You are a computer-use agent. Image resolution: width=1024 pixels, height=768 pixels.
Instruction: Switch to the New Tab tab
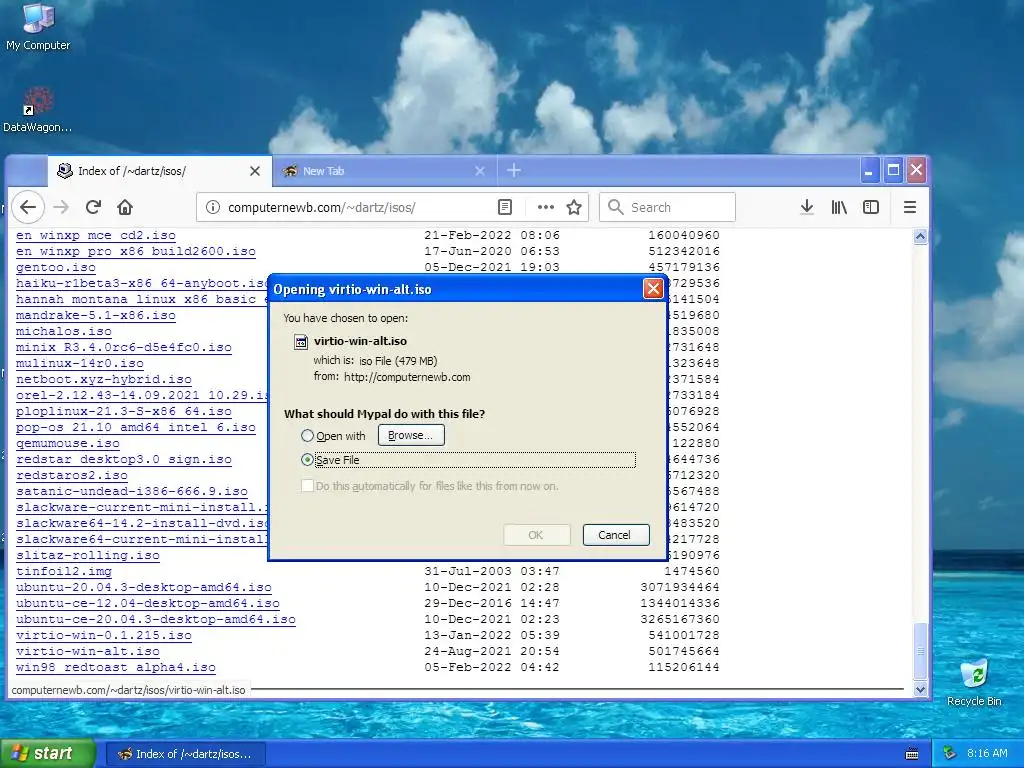coord(384,171)
